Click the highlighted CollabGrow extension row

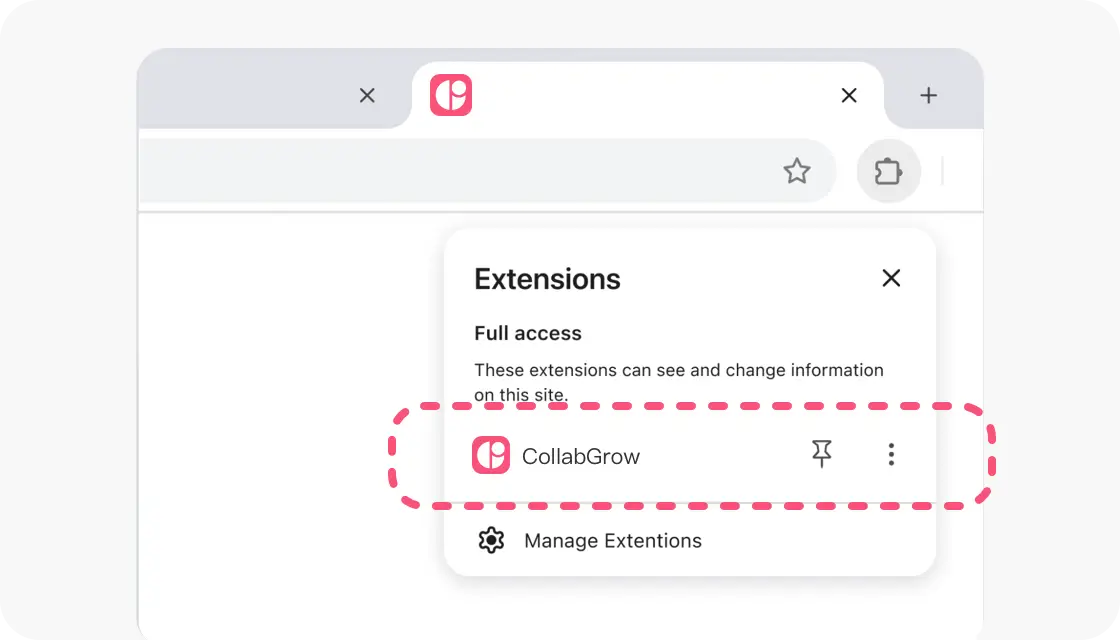pos(690,455)
